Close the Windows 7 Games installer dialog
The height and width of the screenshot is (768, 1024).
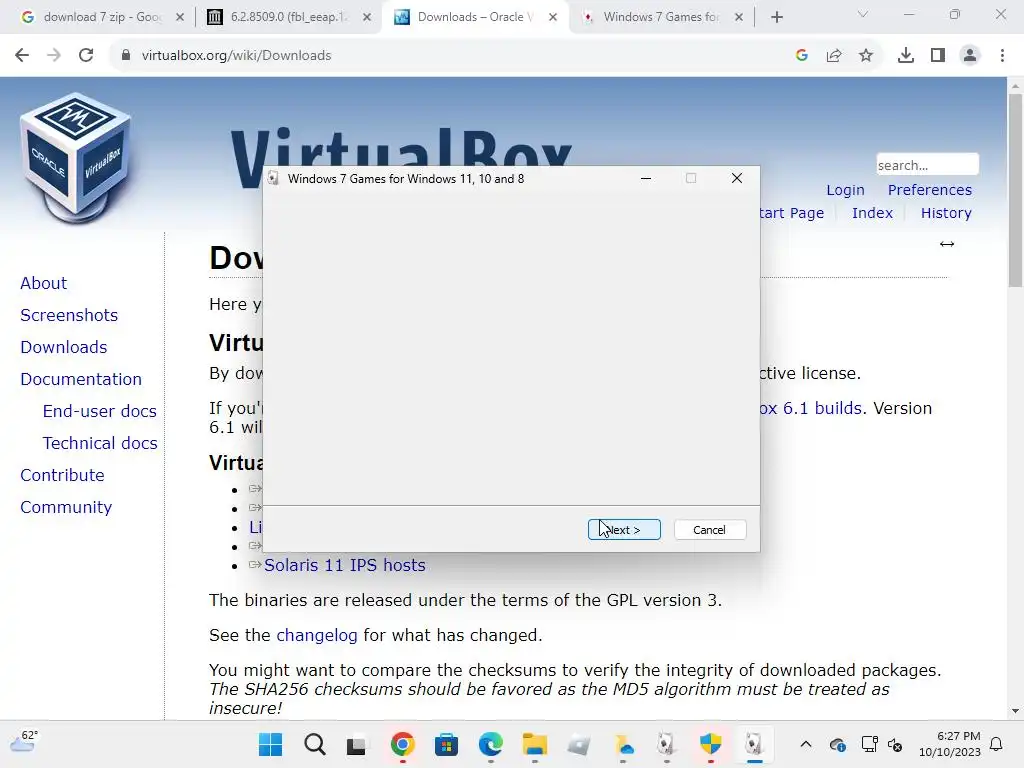pyautogui.click(x=737, y=178)
